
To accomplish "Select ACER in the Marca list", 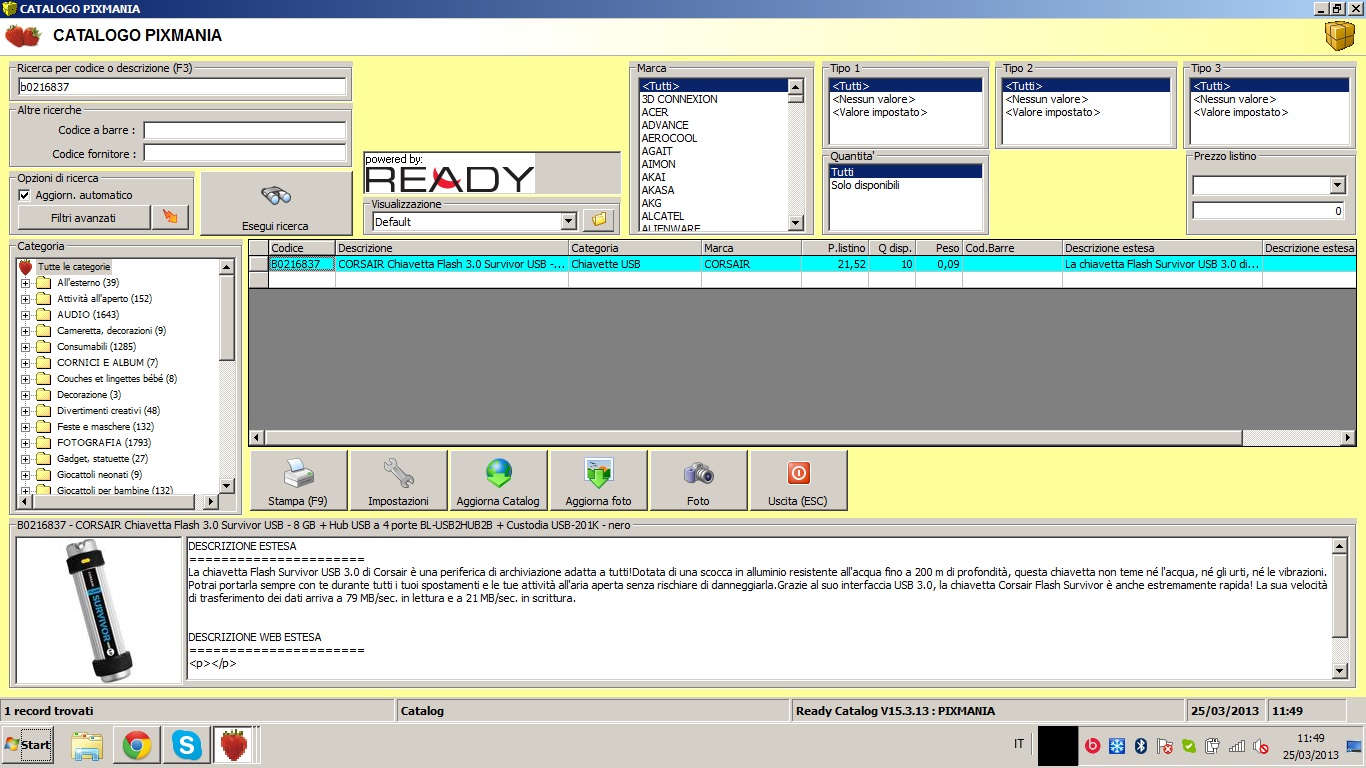I will pos(714,112).
